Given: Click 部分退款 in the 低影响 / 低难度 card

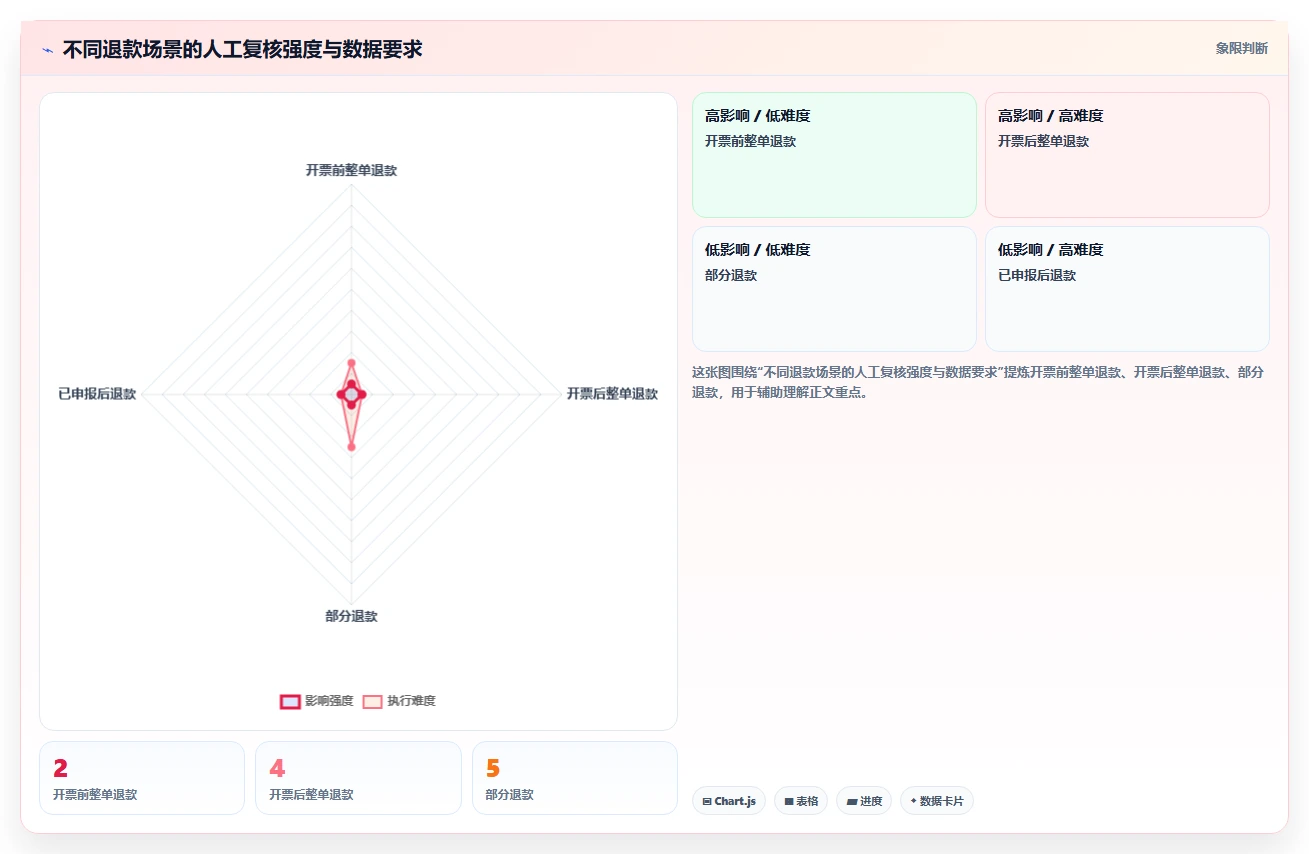Looking at the screenshot, I should pyautogui.click(x=731, y=276).
